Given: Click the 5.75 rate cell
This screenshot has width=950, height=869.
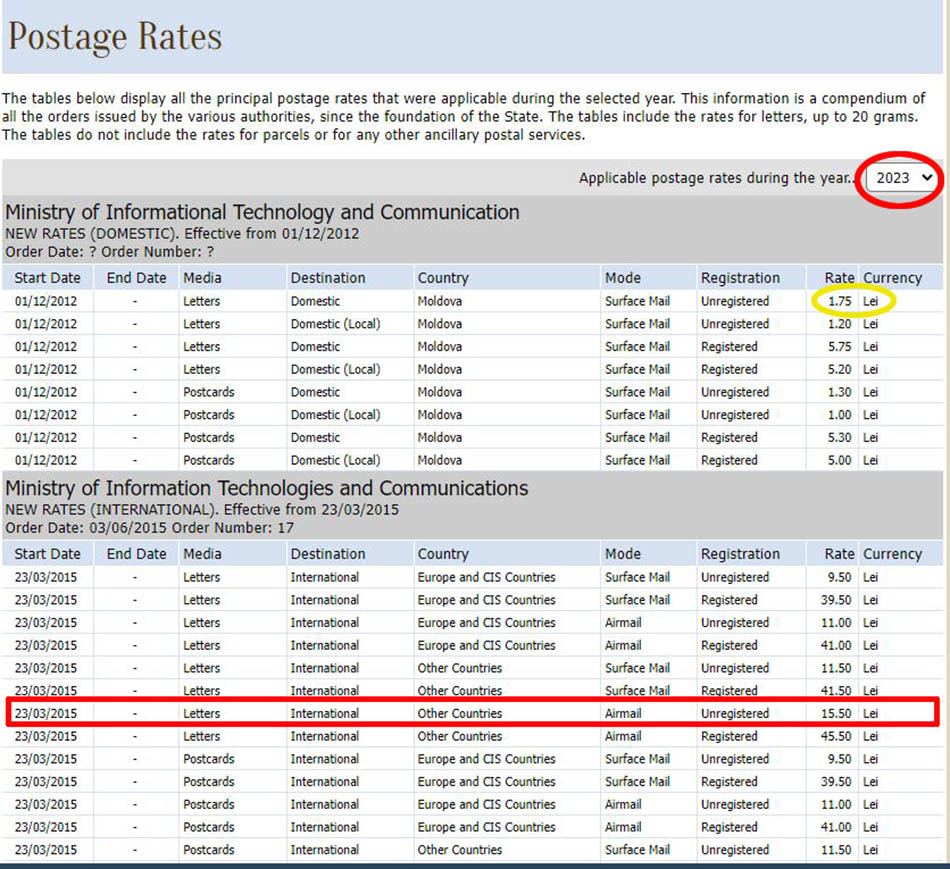Looking at the screenshot, I should 840,347.
